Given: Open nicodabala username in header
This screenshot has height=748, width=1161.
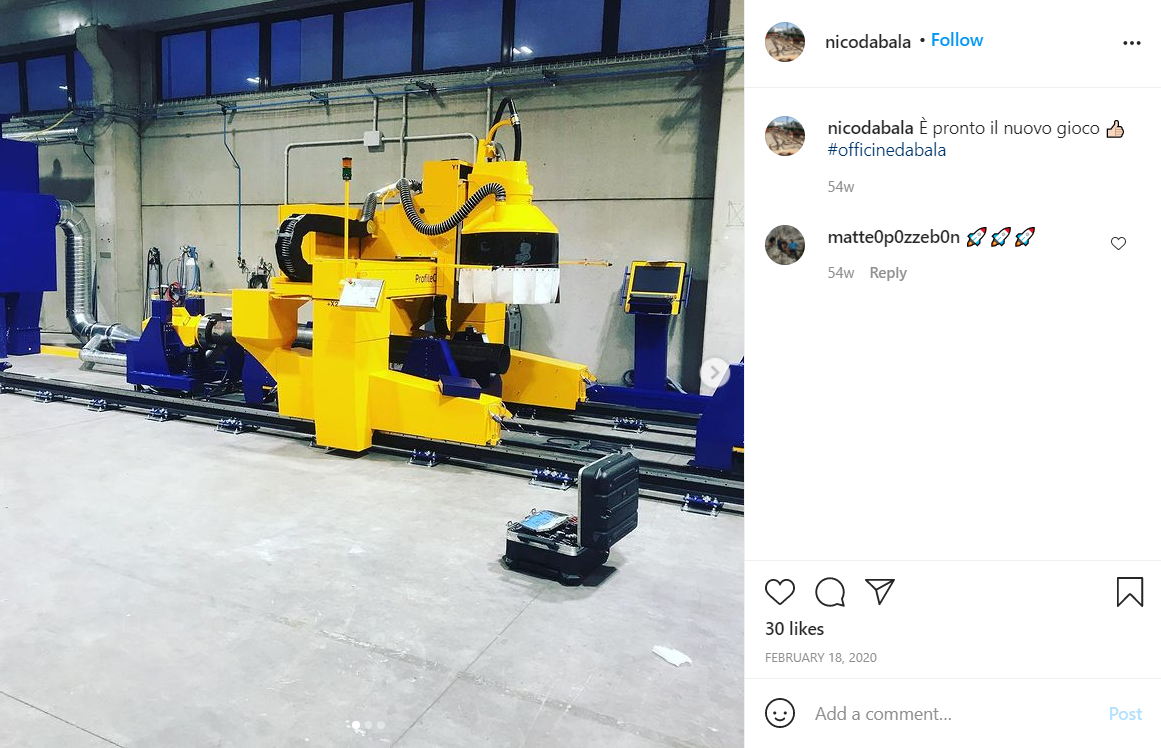Looking at the screenshot, I should point(868,41).
